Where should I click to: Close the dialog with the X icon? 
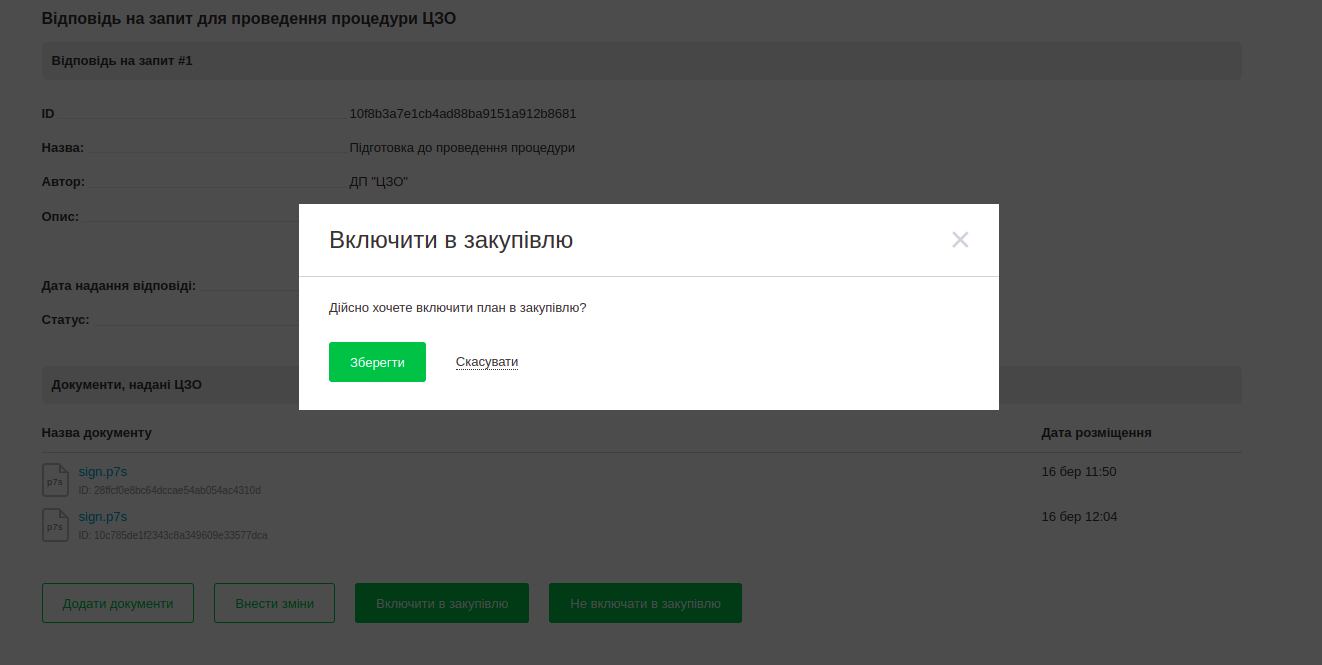pyautogui.click(x=960, y=240)
